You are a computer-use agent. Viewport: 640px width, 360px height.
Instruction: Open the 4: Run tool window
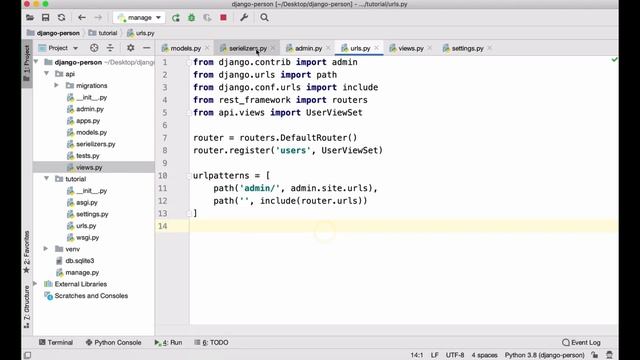coord(168,342)
